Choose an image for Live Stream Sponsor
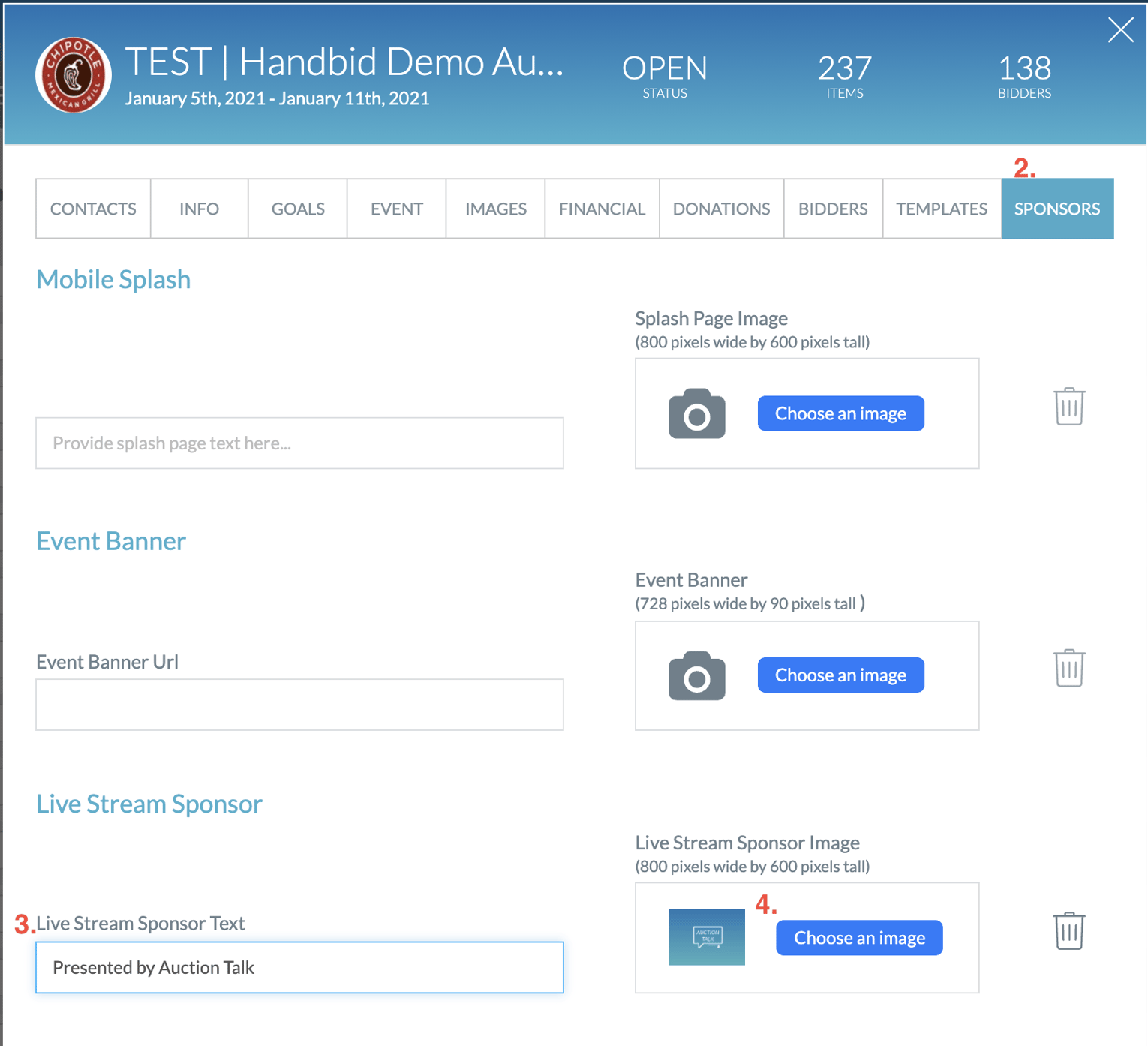The width and height of the screenshot is (1148, 1046). pyautogui.click(x=859, y=938)
